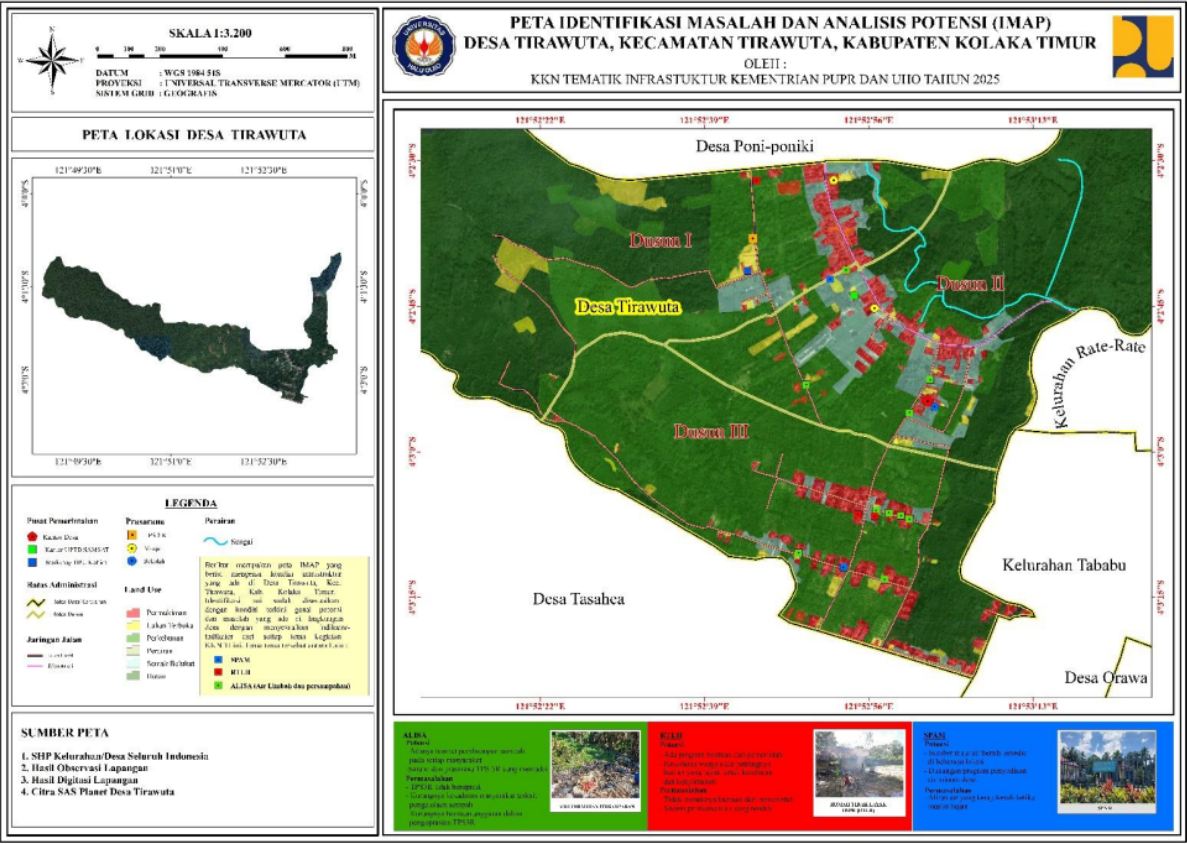Click the blue SPAM marker in legend
This screenshot has width=1187, height=844.
218,660
